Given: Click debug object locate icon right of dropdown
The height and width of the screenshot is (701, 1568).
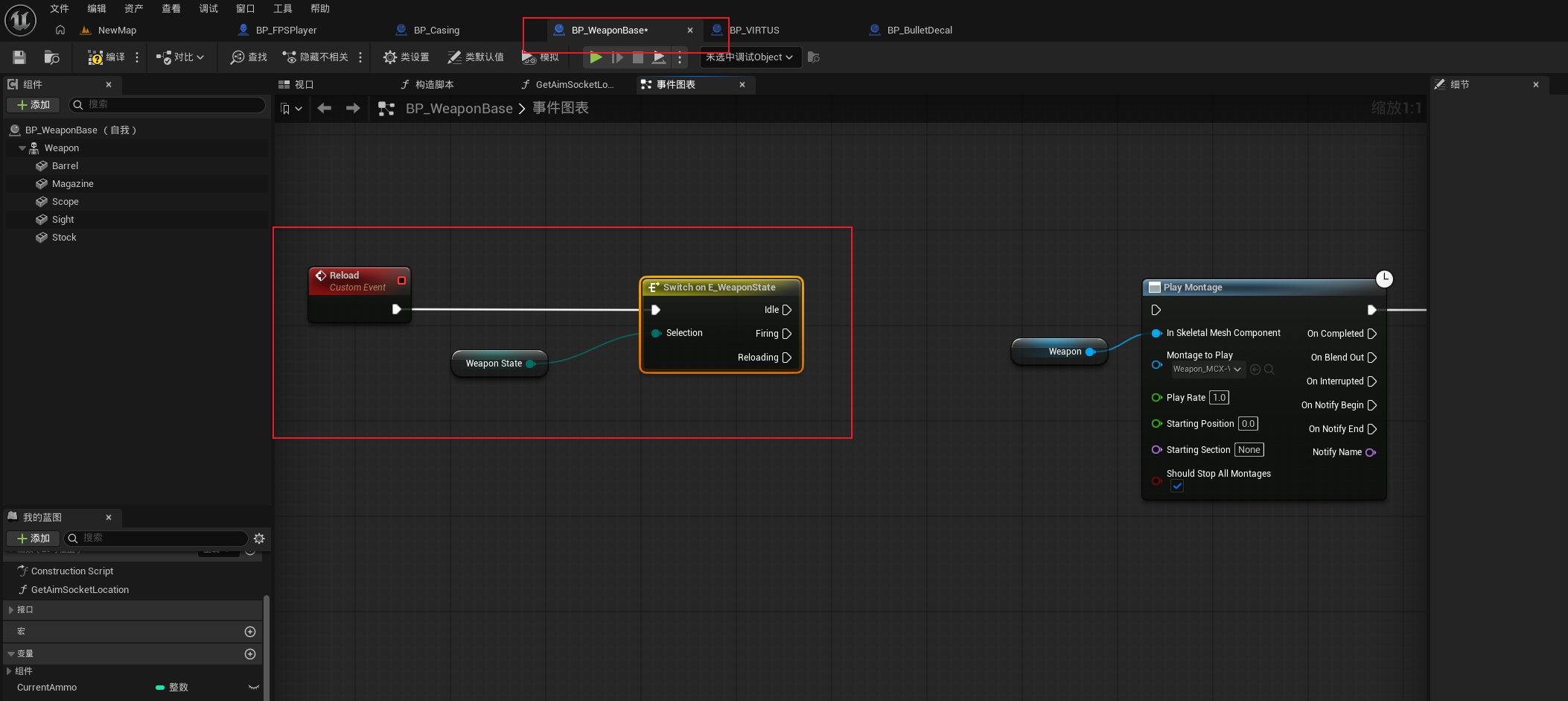Looking at the screenshot, I should point(814,57).
